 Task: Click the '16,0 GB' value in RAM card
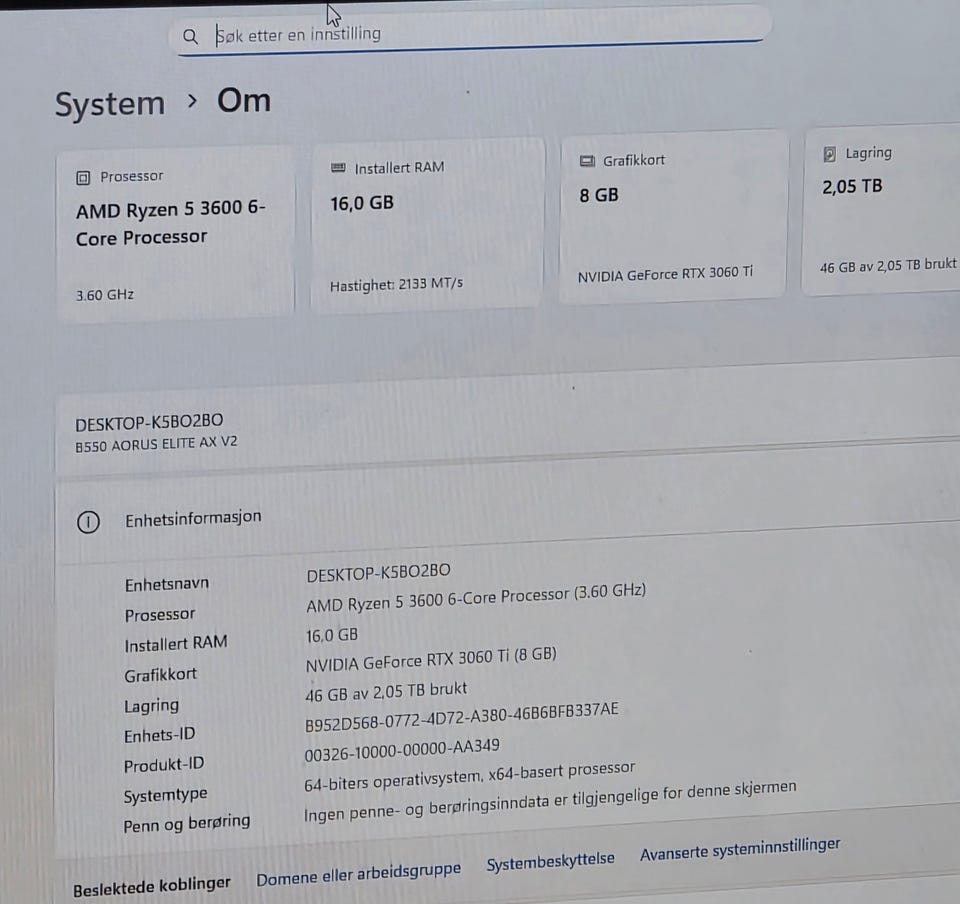[362, 203]
